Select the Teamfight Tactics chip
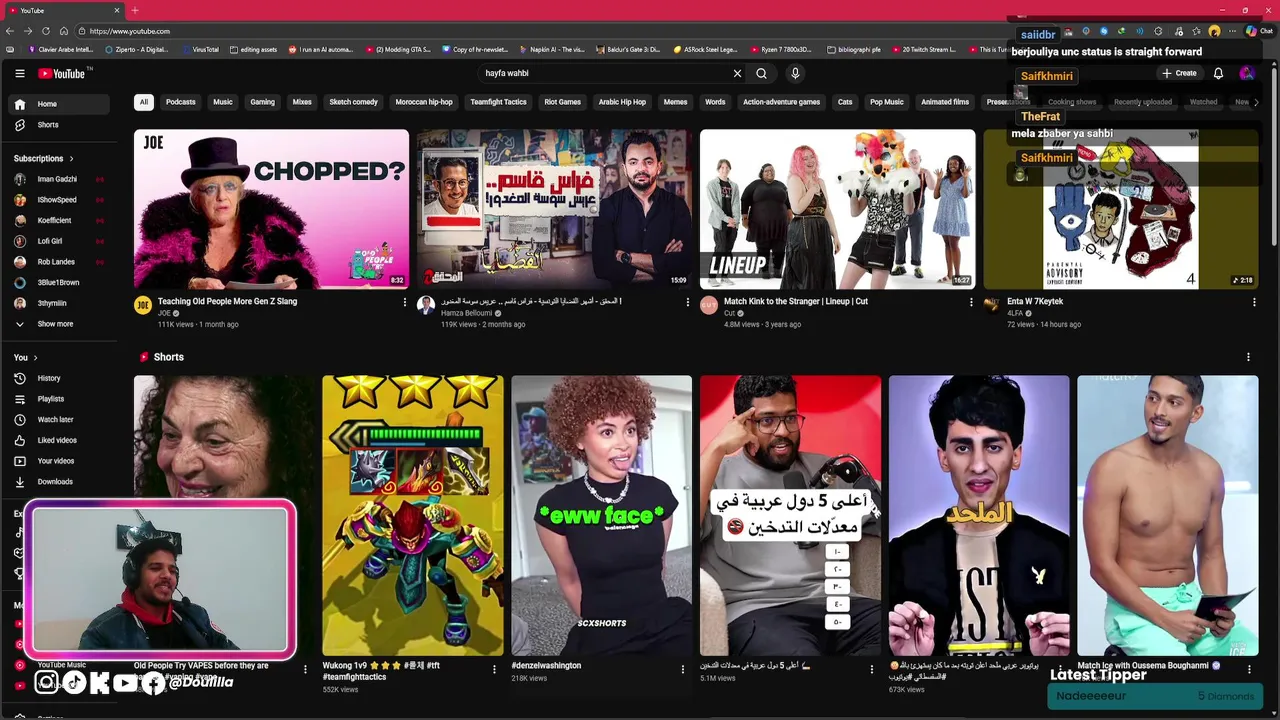 point(498,102)
